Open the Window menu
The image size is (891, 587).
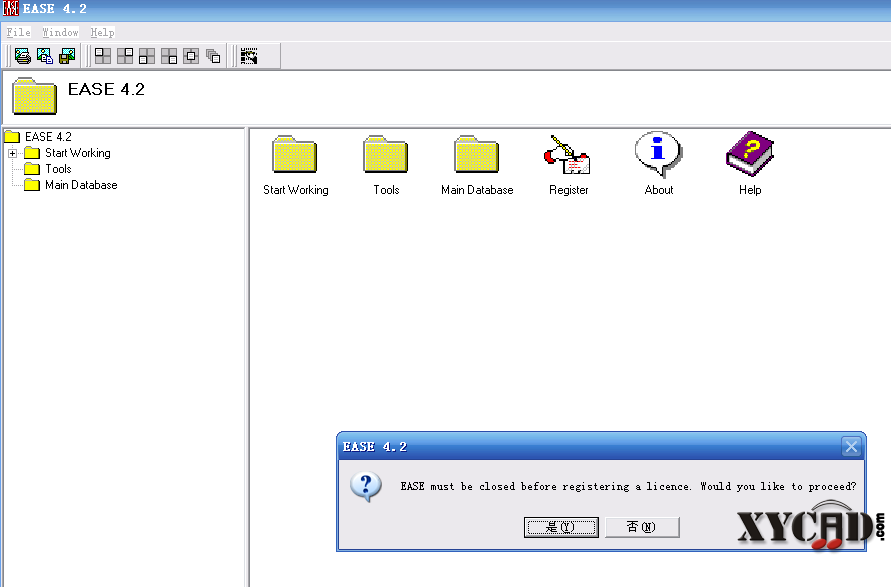[60, 32]
